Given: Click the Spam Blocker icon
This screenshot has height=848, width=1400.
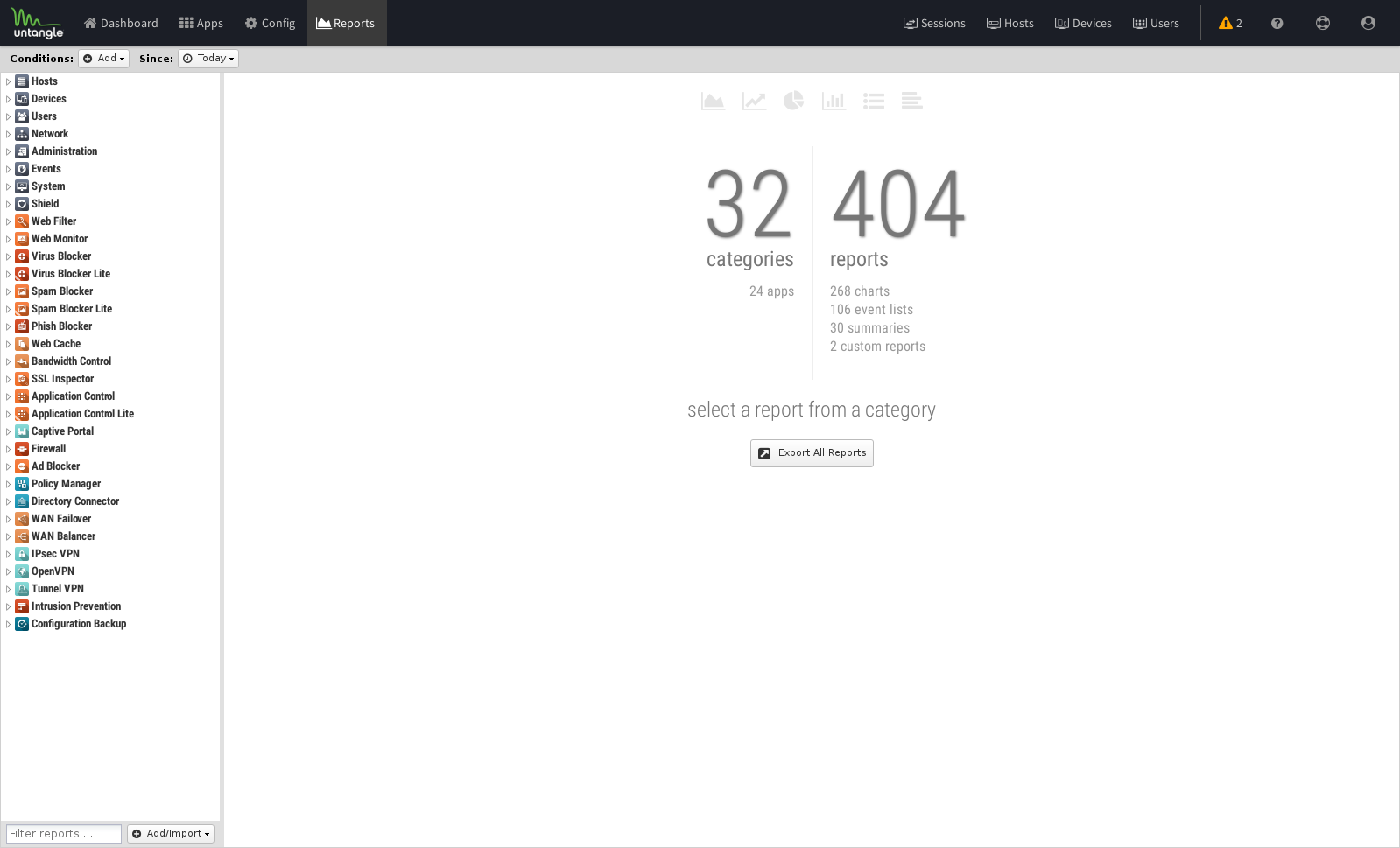Looking at the screenshot, I should 22,291.
